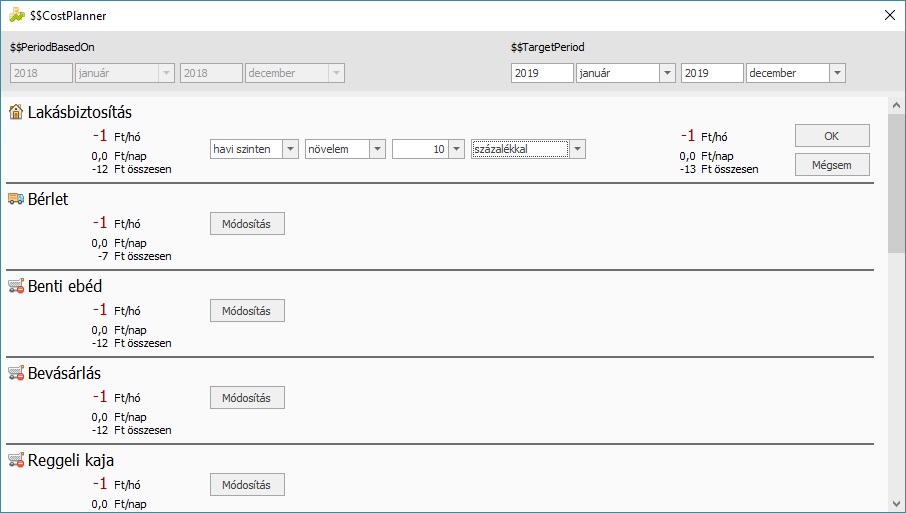Click the CostPlanner app icon in title bar
The height and width of the screenshot is (513, 906).
point(17,15)
